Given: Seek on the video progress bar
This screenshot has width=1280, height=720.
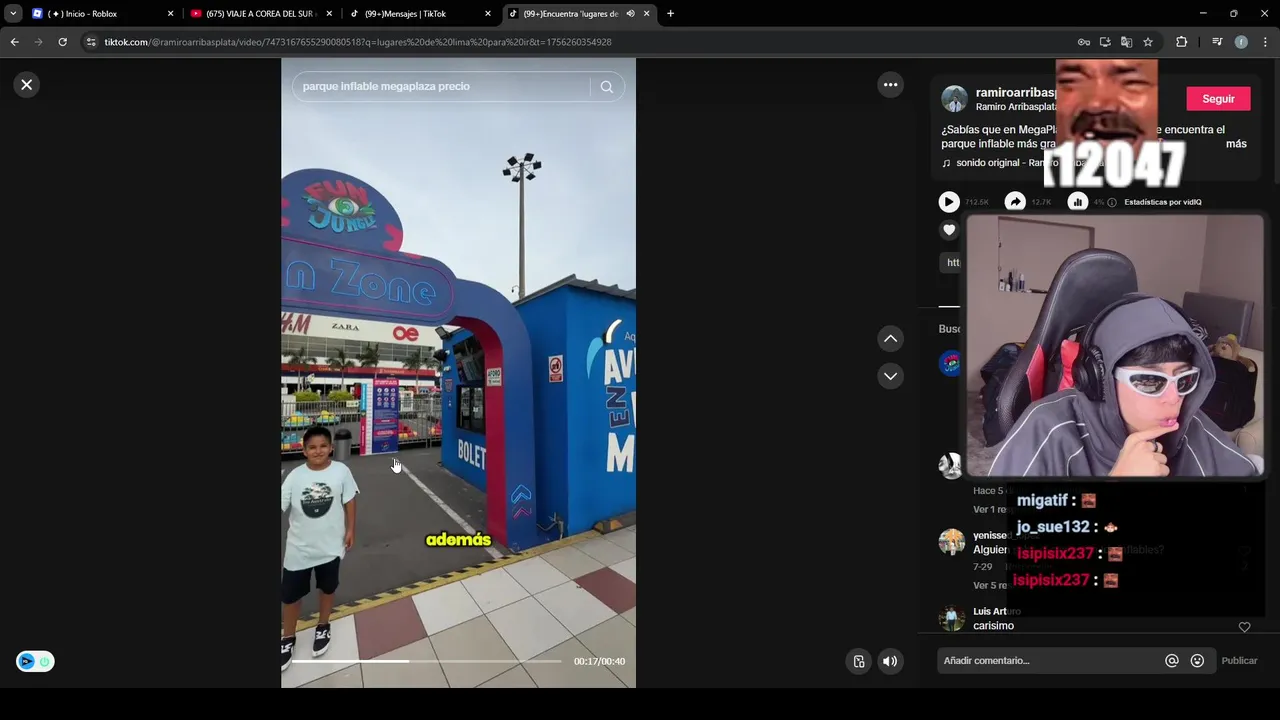Looking at the screenshot, I should click(x=426, y=661).
